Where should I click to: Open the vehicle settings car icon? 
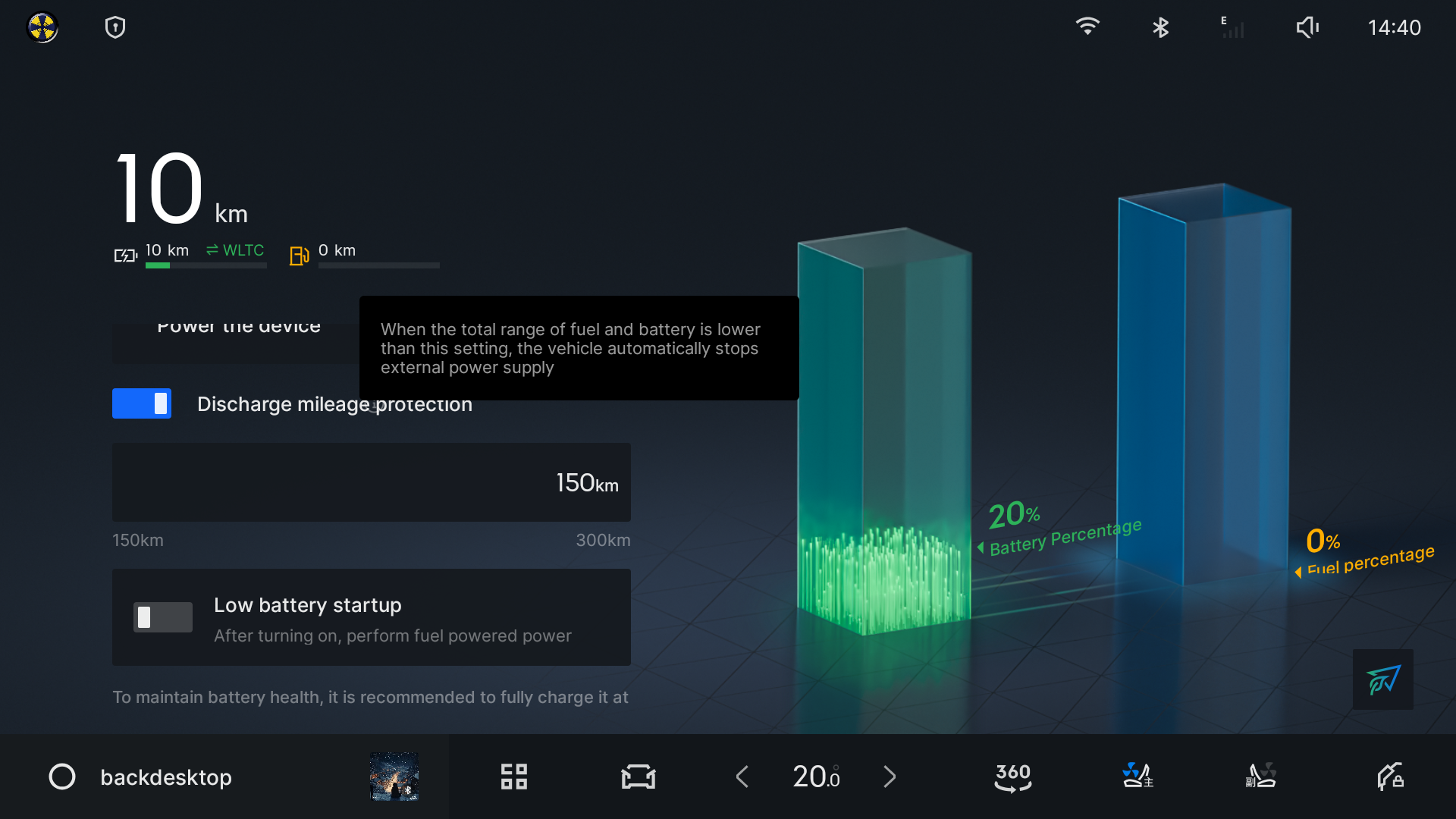click(638, 777)
